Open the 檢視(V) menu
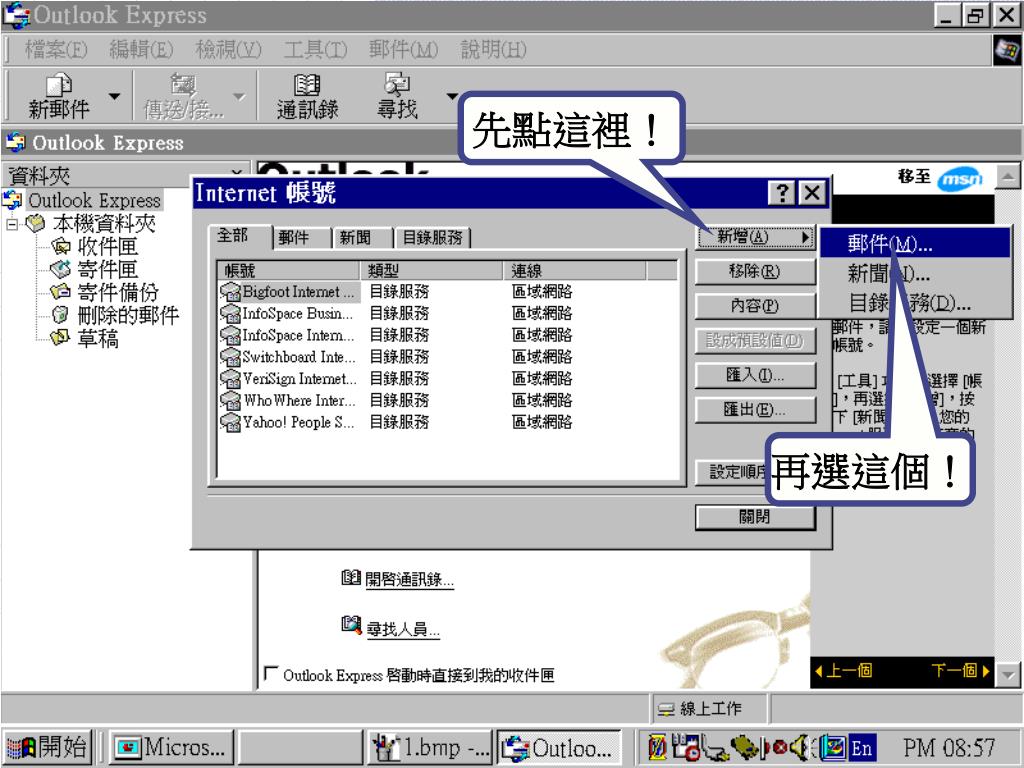The image size is (1024, 768). pyautogui.click(x=228, y=50)
